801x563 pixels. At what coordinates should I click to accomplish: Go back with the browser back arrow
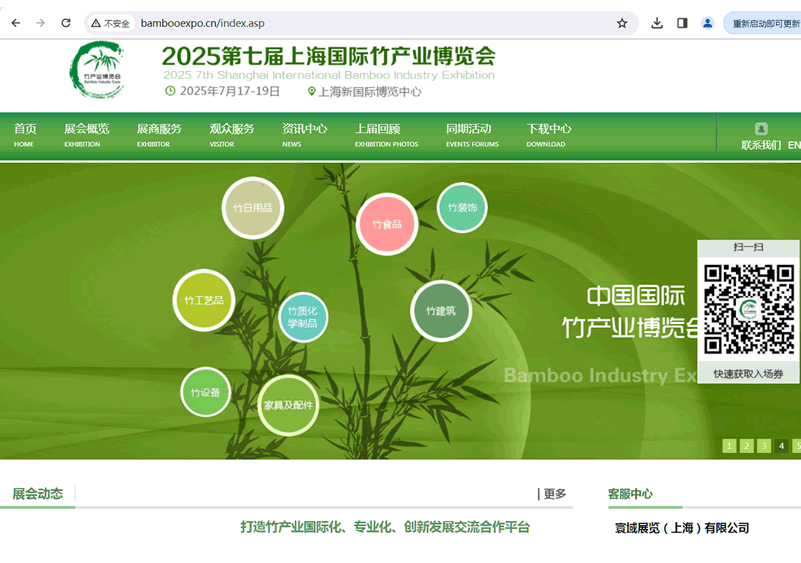(x=16, y=23)
